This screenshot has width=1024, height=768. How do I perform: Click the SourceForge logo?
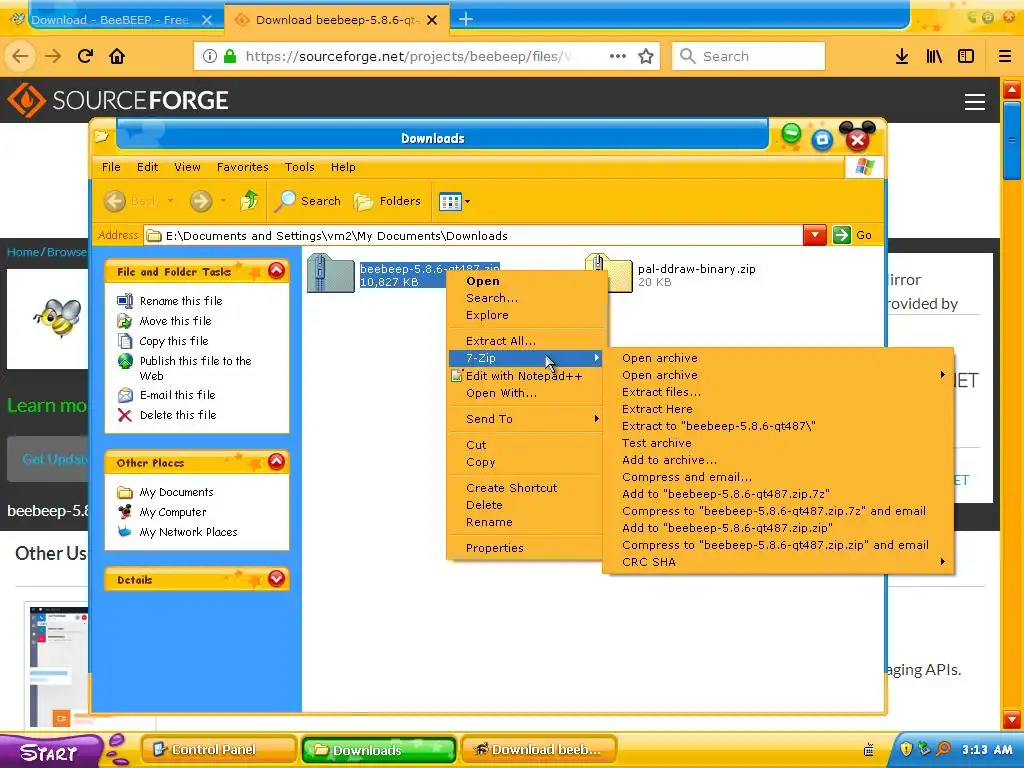tap(118, 100)
